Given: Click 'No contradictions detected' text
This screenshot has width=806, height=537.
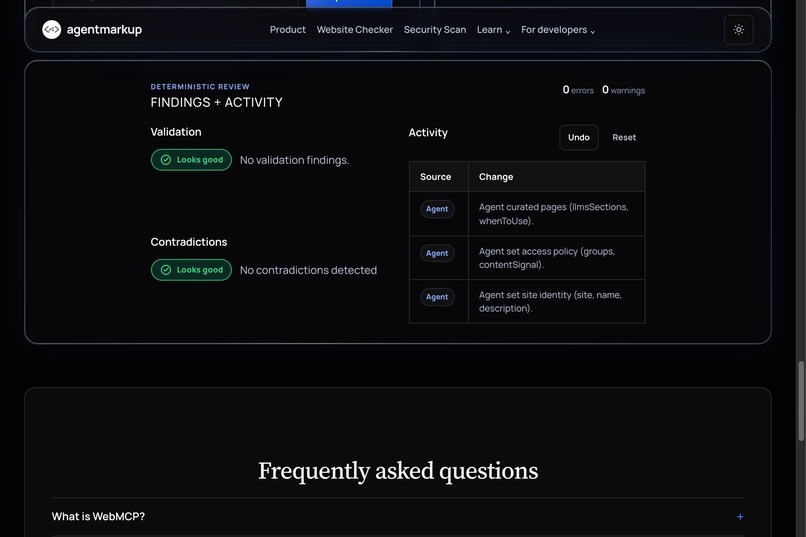Looking at the screenshot, I should (x=308, y=270).
